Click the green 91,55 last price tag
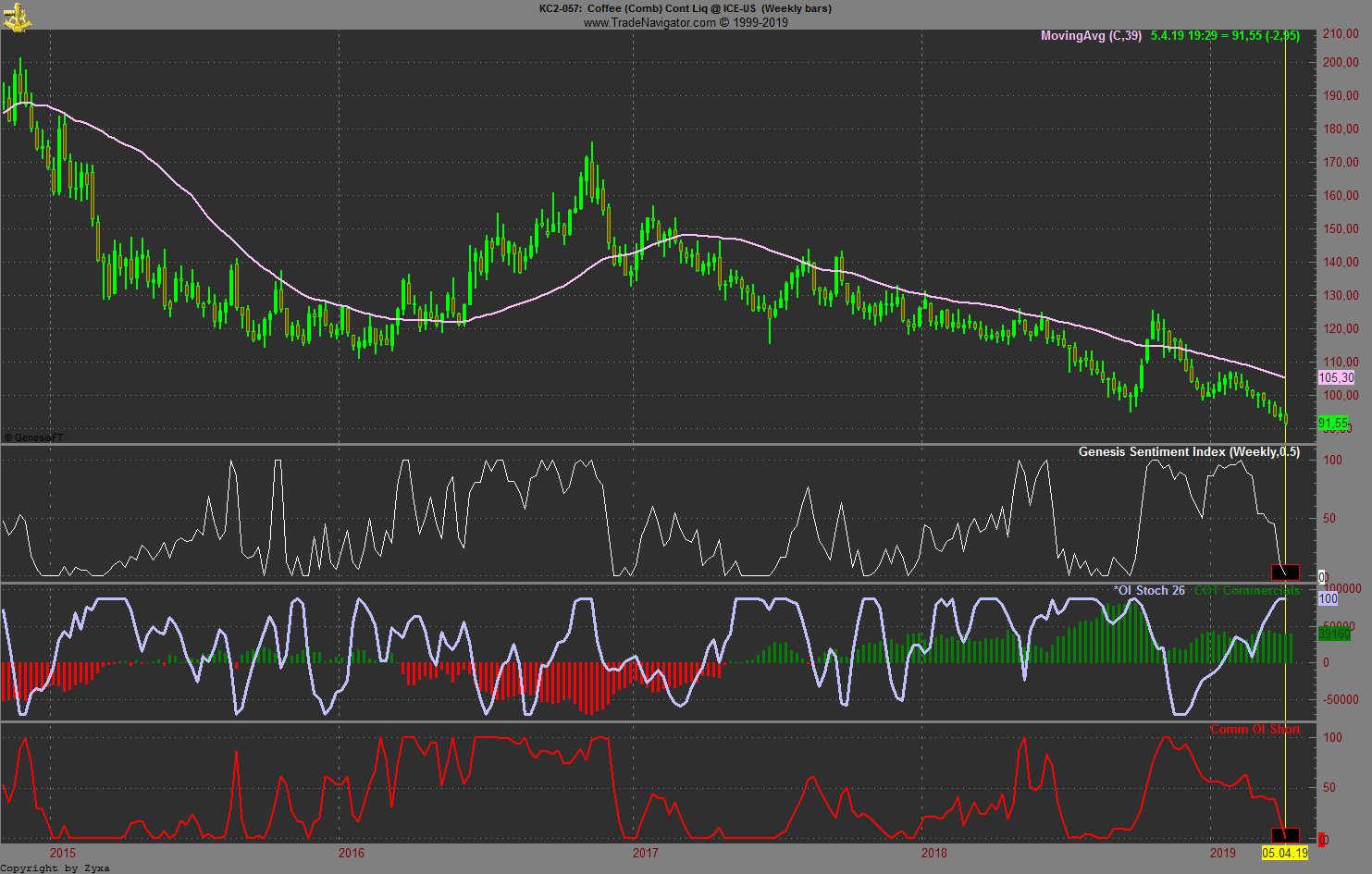 point(1333,423)
